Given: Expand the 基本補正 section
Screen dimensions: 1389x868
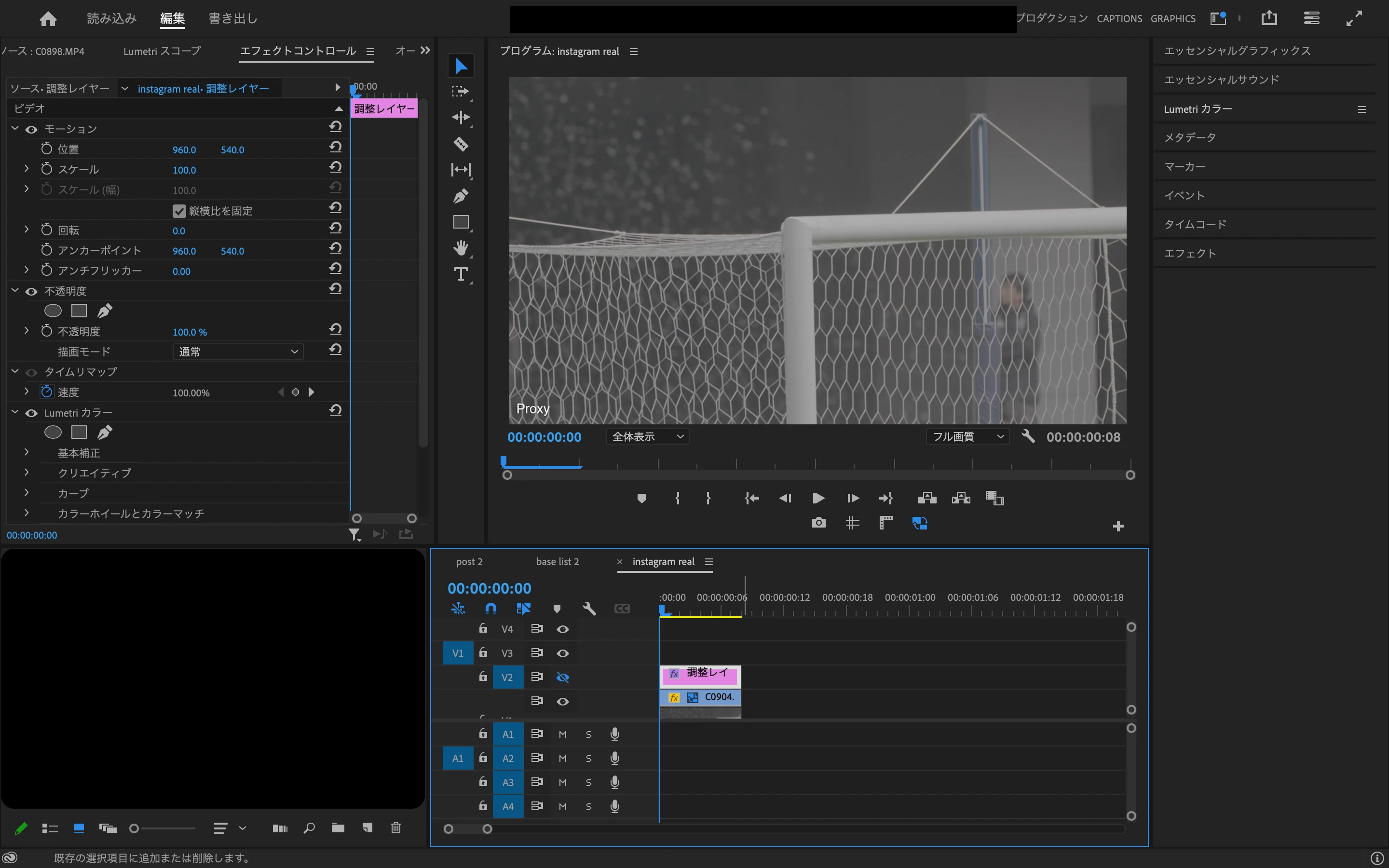Looking at the screenshot, I should [x=27, y=452].
